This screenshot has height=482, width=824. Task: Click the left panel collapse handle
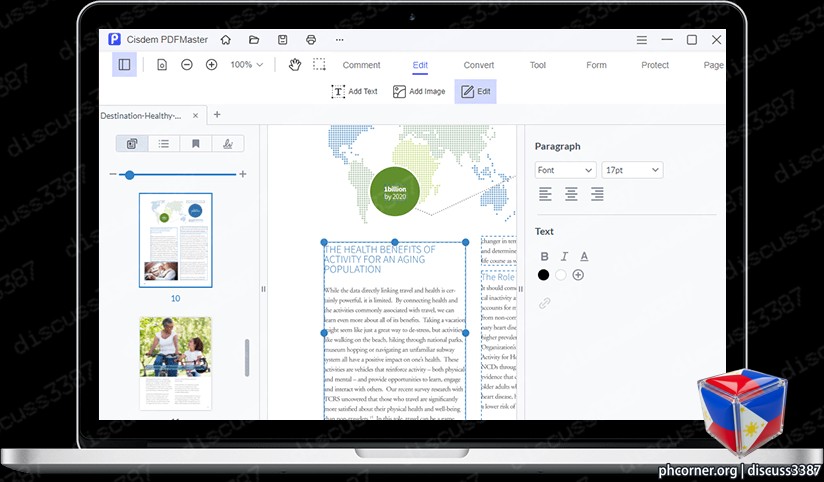click(263, 289)
